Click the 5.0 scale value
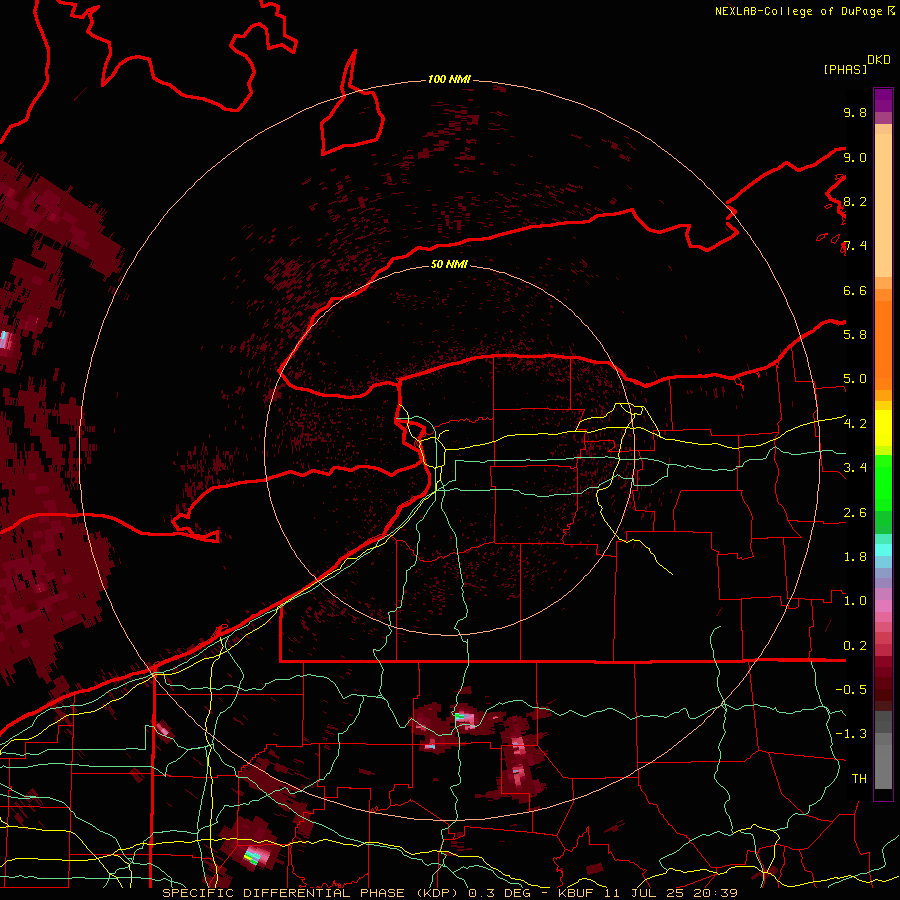Viewport: 900px width, 900px height. click(x=855, y=379)
